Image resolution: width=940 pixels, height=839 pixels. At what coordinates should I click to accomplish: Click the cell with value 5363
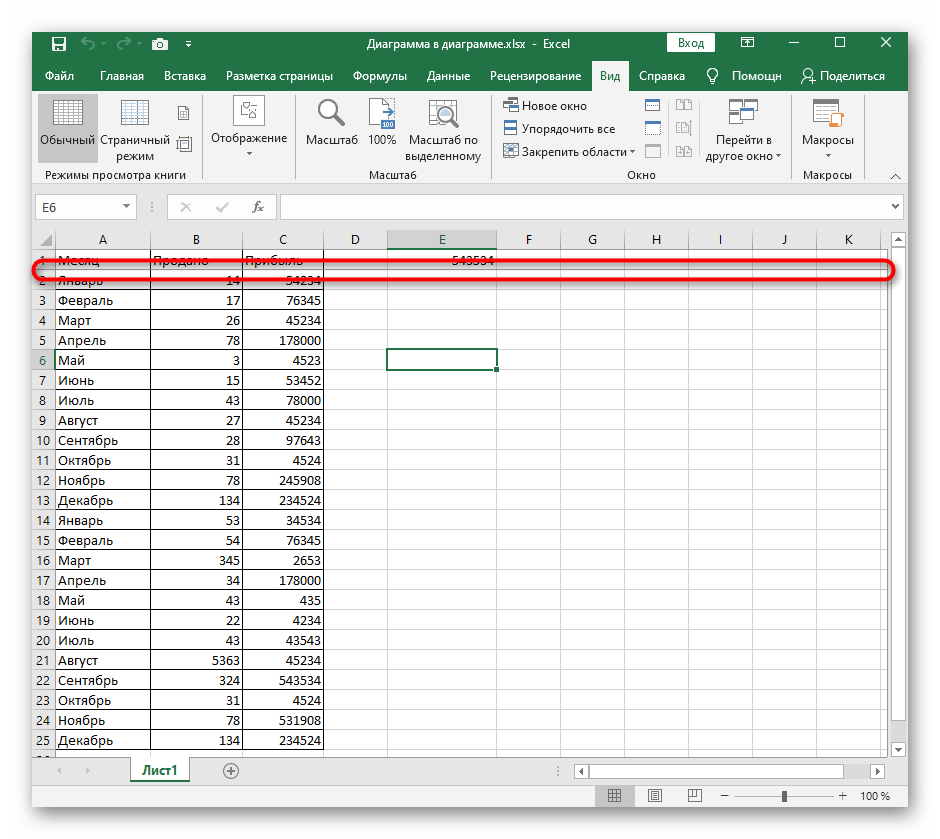coord(197,660)
